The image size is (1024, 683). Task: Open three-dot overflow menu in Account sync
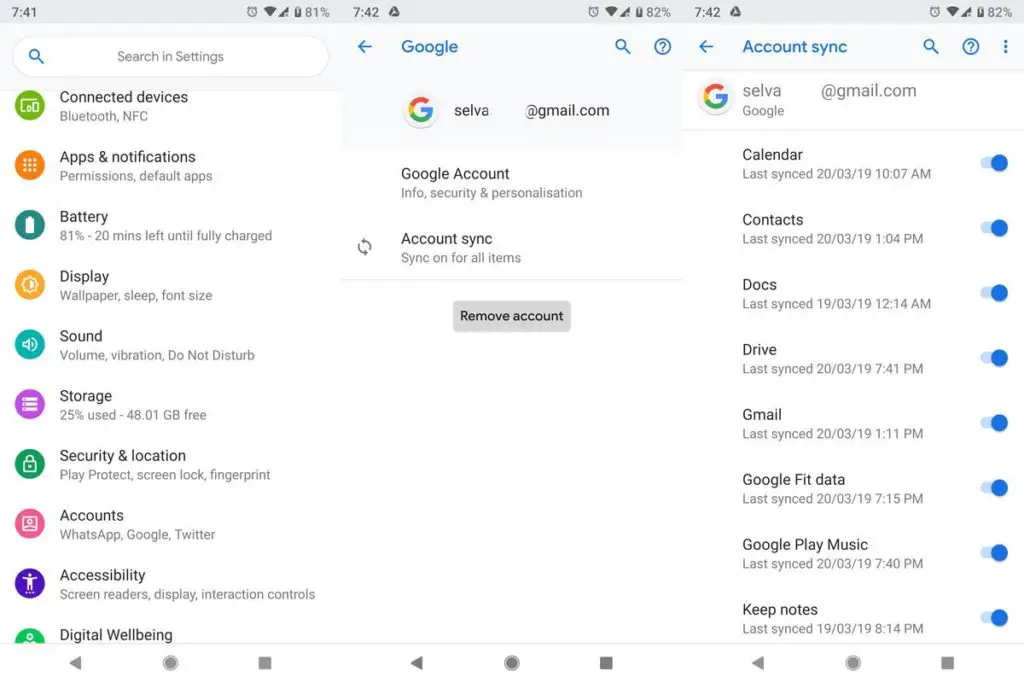point(1005,47)
